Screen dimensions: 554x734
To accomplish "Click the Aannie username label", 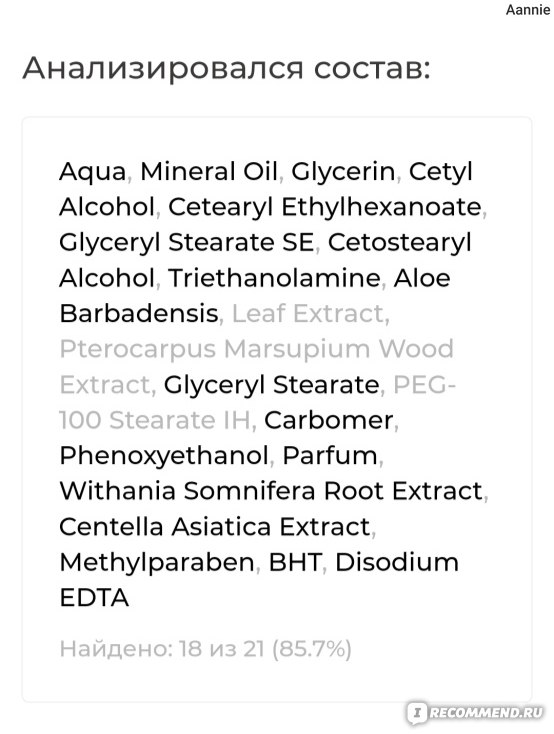I will coord(528,10).
